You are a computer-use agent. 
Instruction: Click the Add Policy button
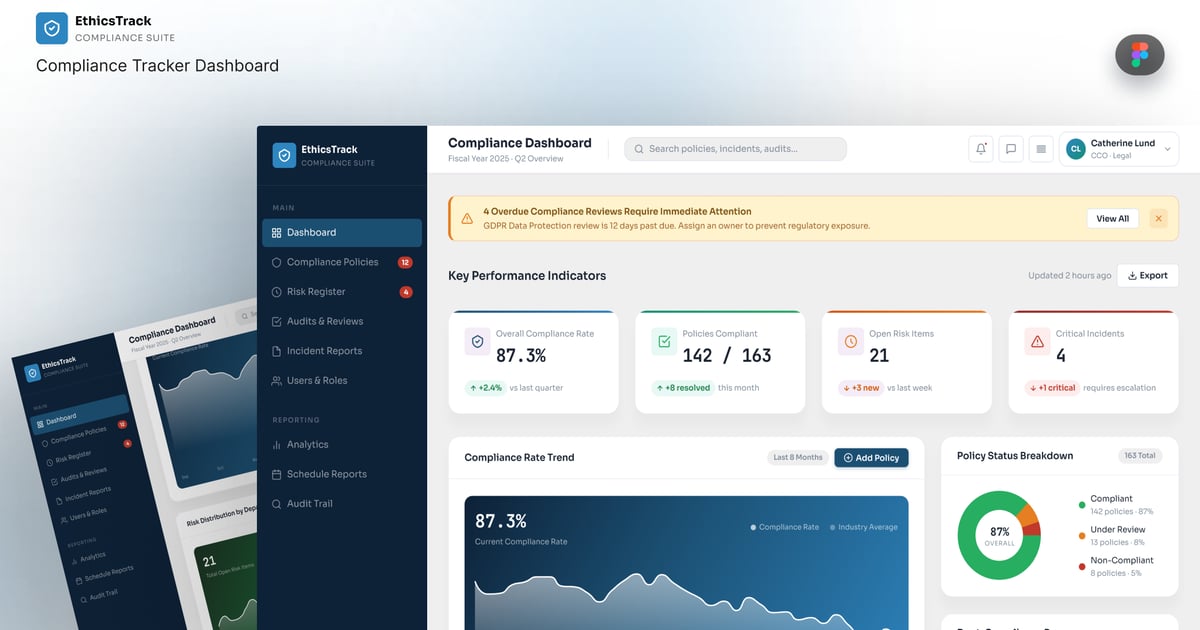pos(871,457)
